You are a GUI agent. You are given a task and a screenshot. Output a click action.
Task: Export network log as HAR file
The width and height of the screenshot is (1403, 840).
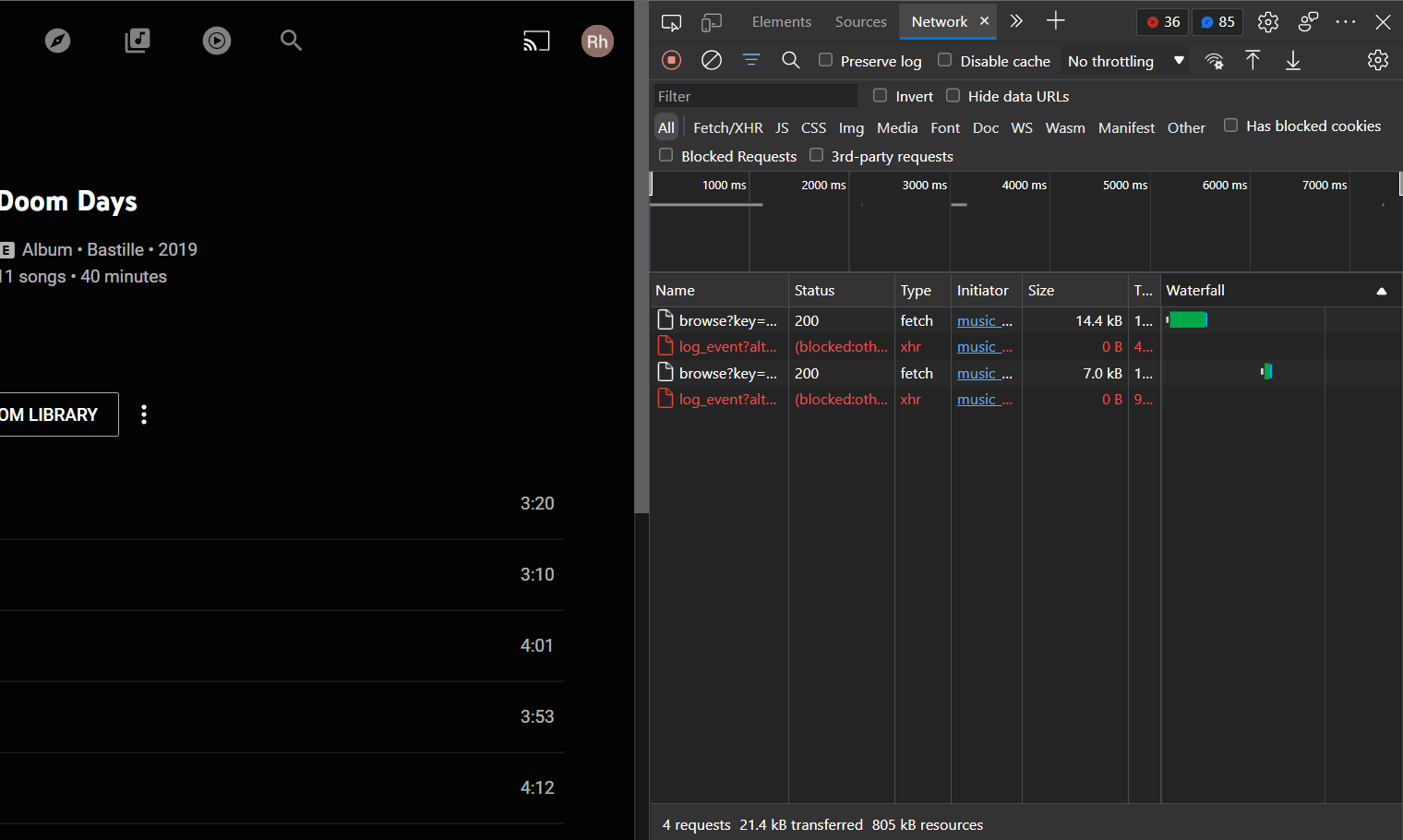coord(1293,60)
